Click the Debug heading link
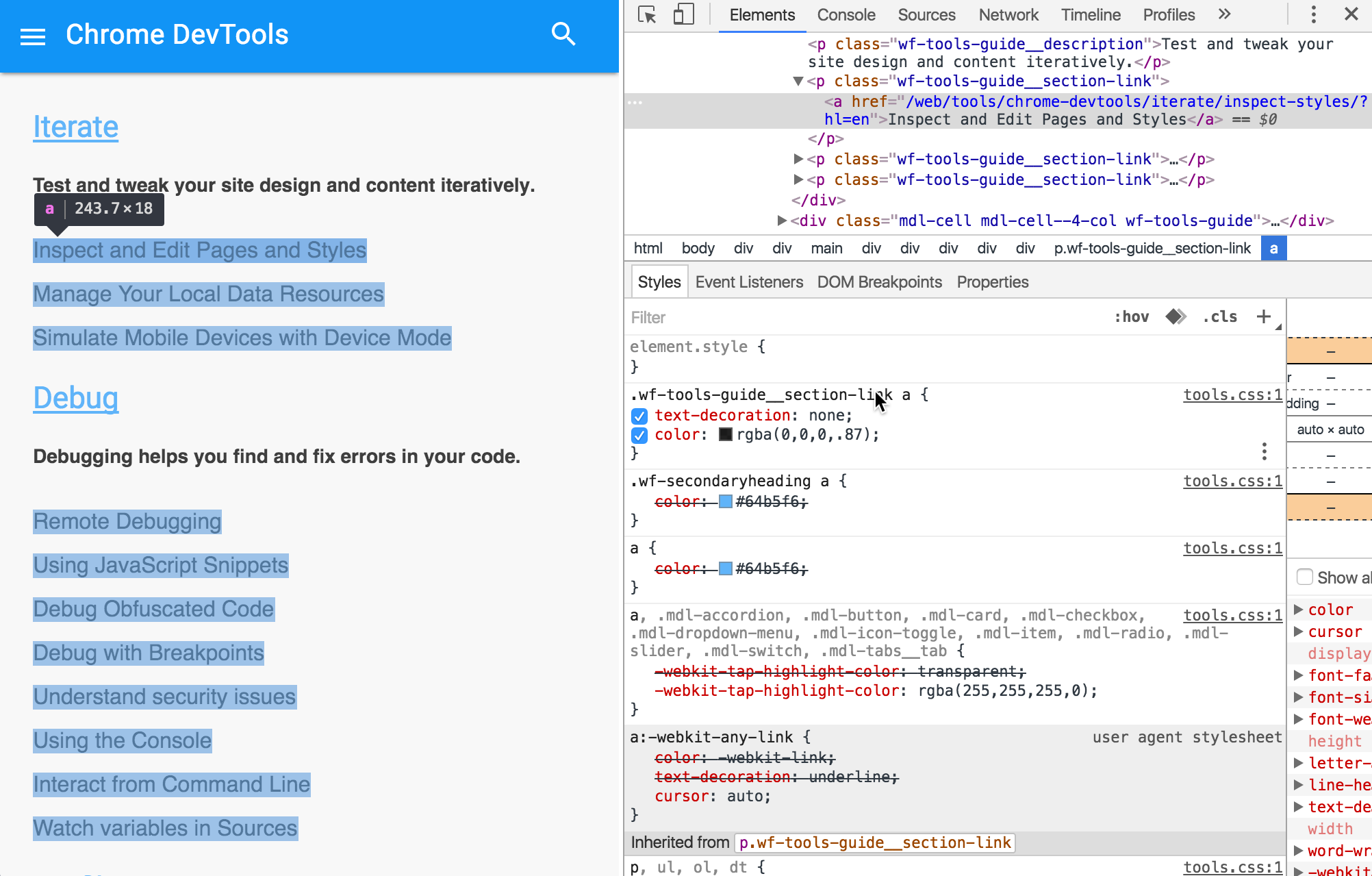Viewport: 1372px width, 876px height. point(76,399)
